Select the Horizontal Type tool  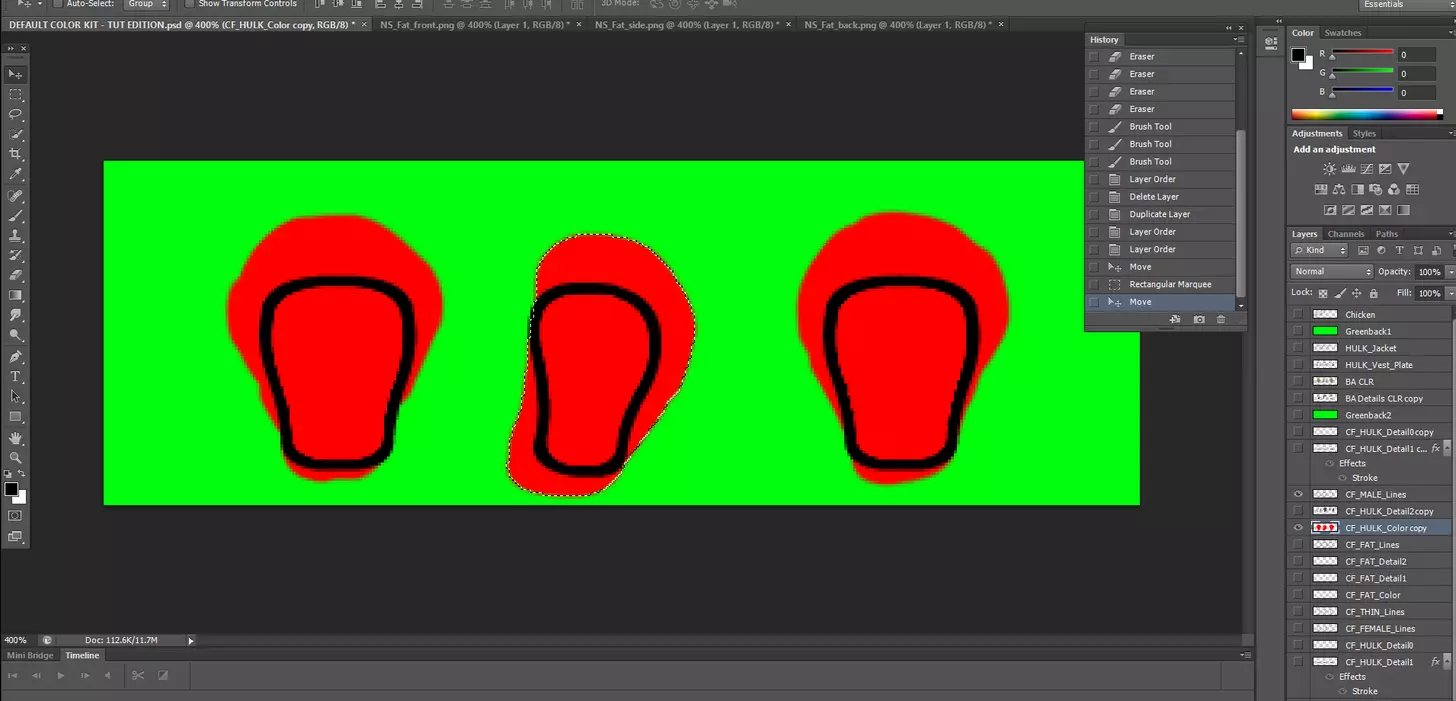click(x=15, y=377)
